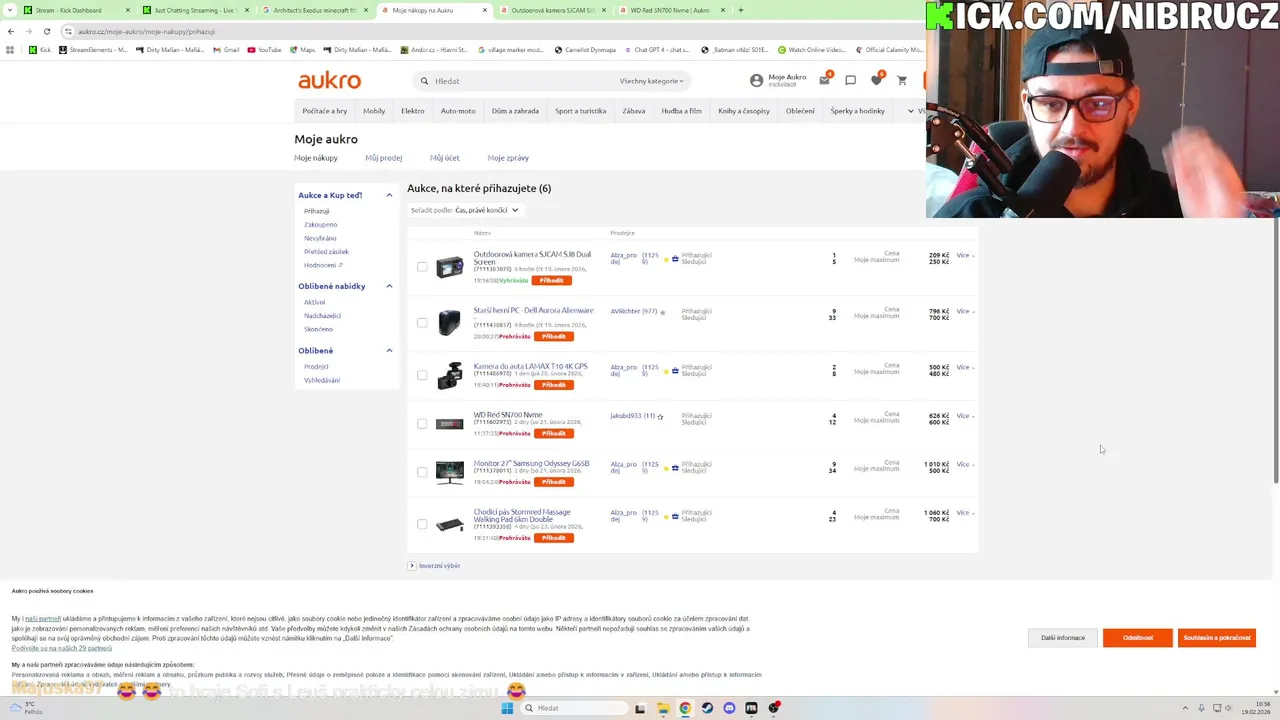
Task: Click the Windows Start button
Action: tap(507, 708)
